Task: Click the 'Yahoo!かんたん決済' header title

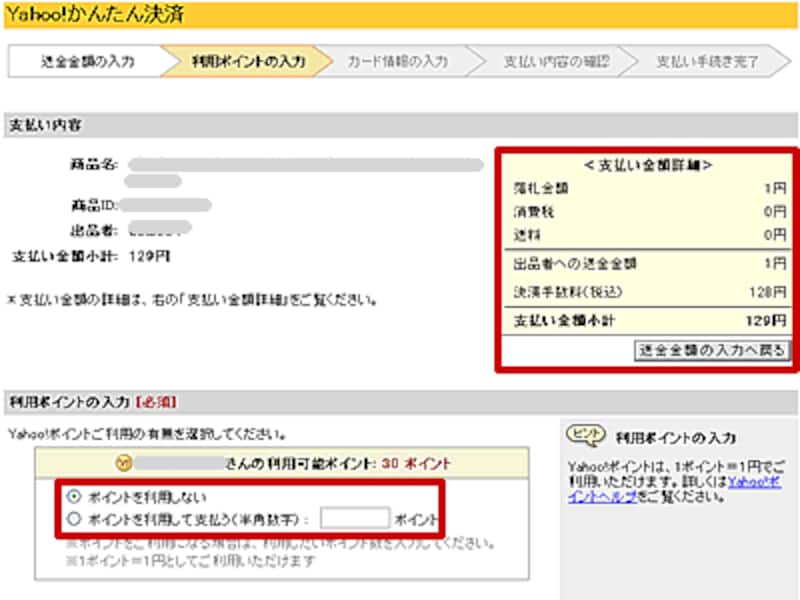Action: pos(95,14)
